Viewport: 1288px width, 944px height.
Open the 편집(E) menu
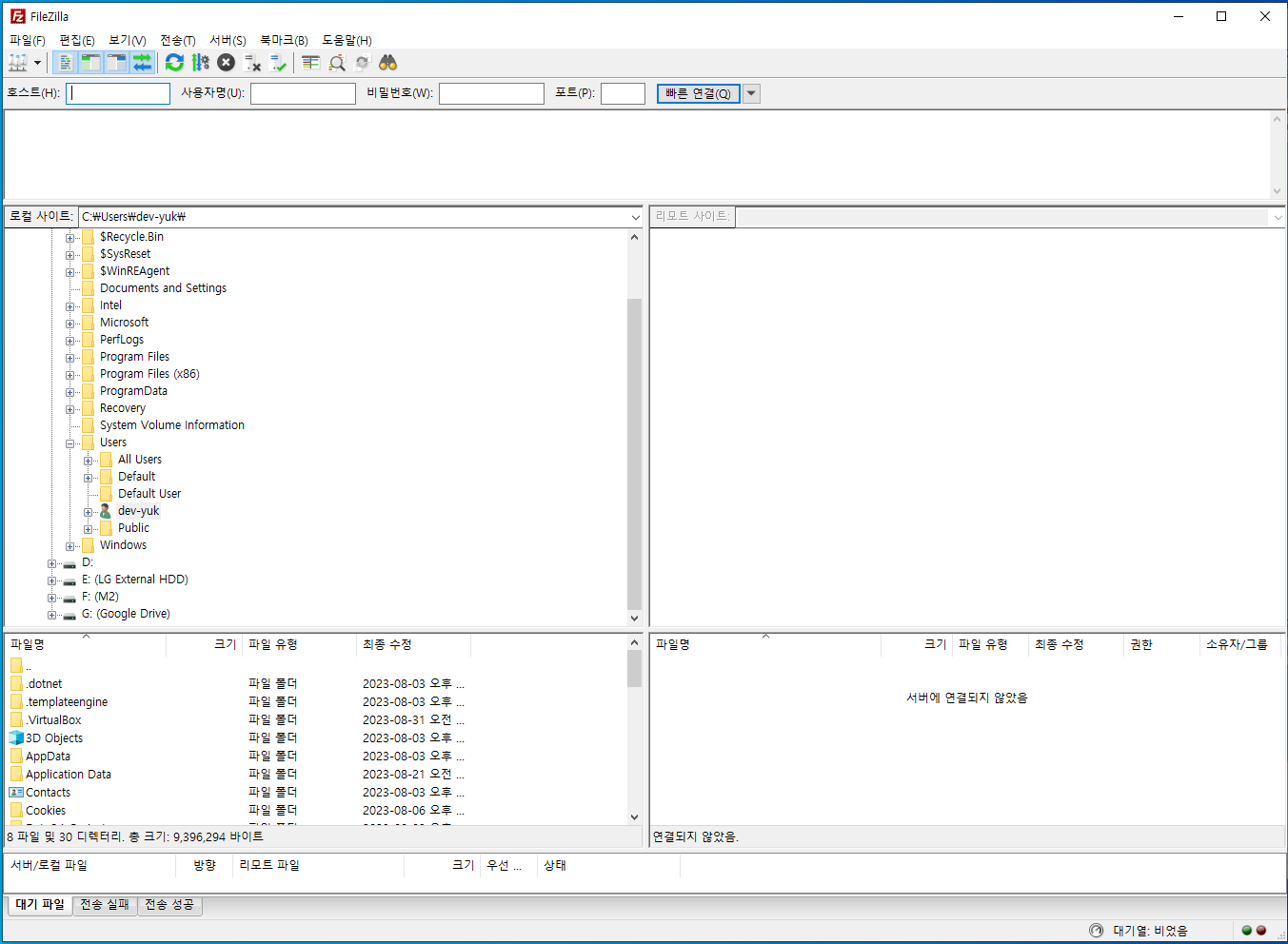pyautogui.click(x=77, y=40)
